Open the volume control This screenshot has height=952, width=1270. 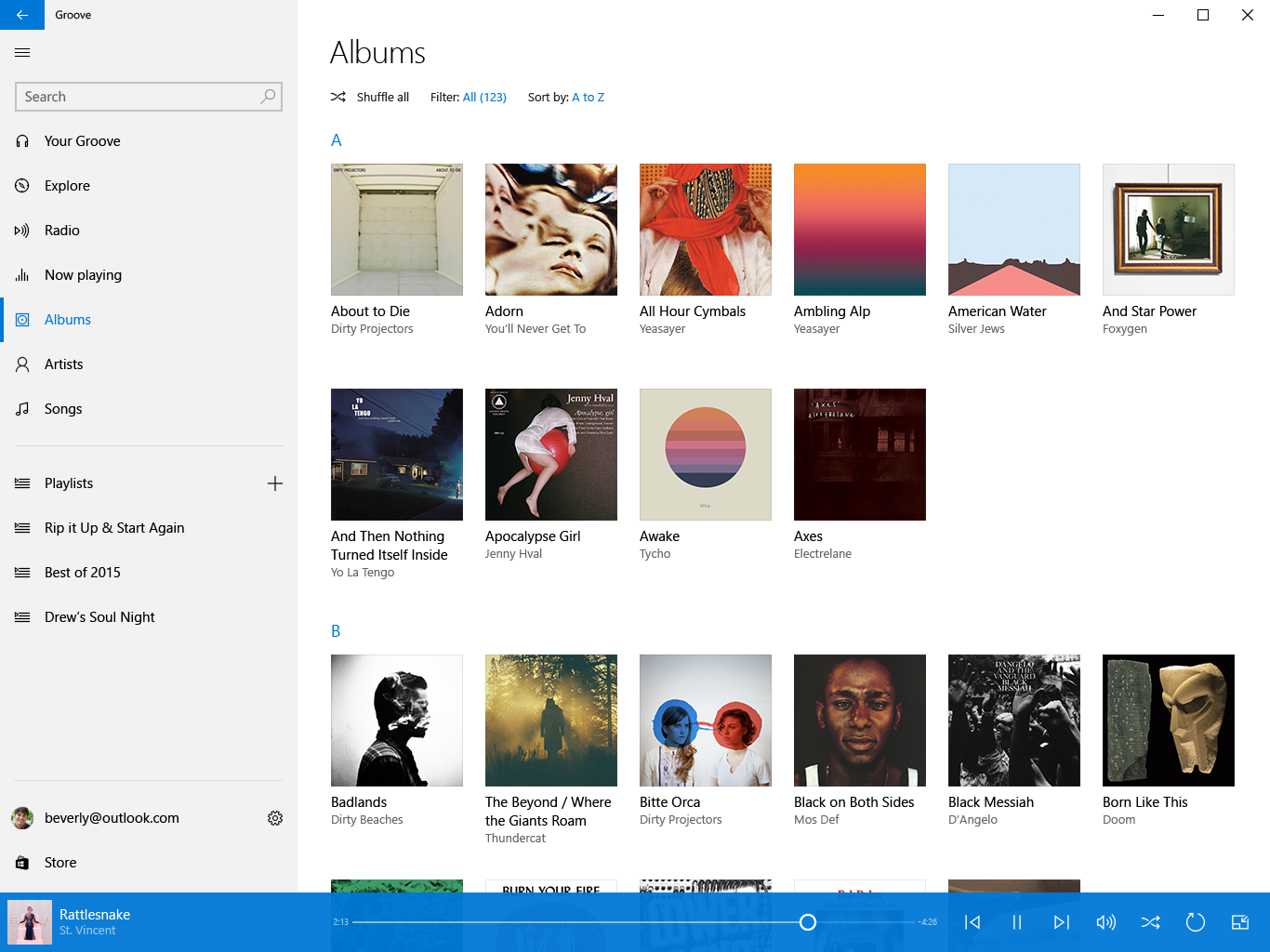(1106, 922)
